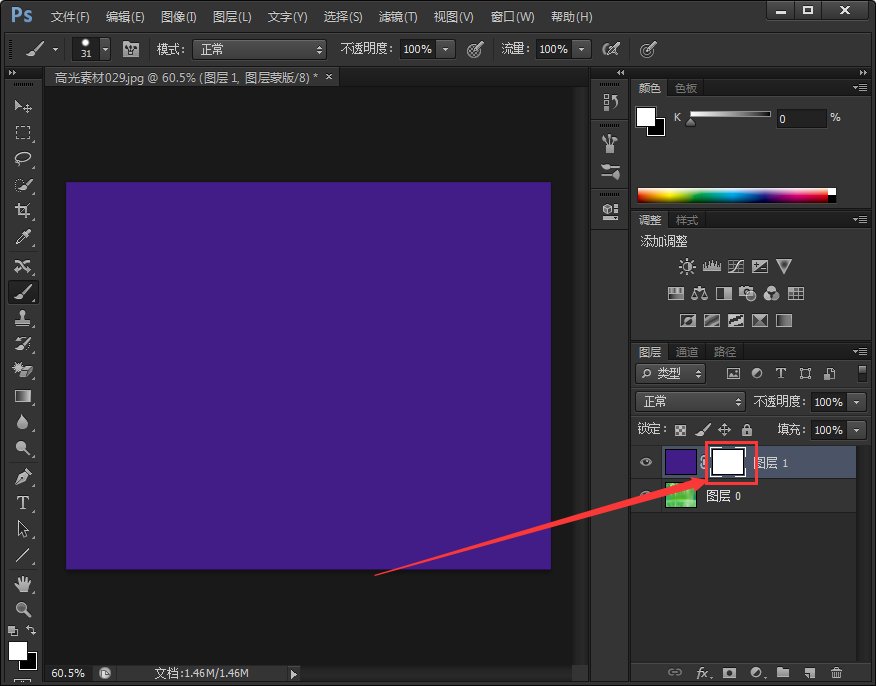This screenshot has width=876, height=686.
Task: Click the delete layer trash icon
Action: coord(836,673)
